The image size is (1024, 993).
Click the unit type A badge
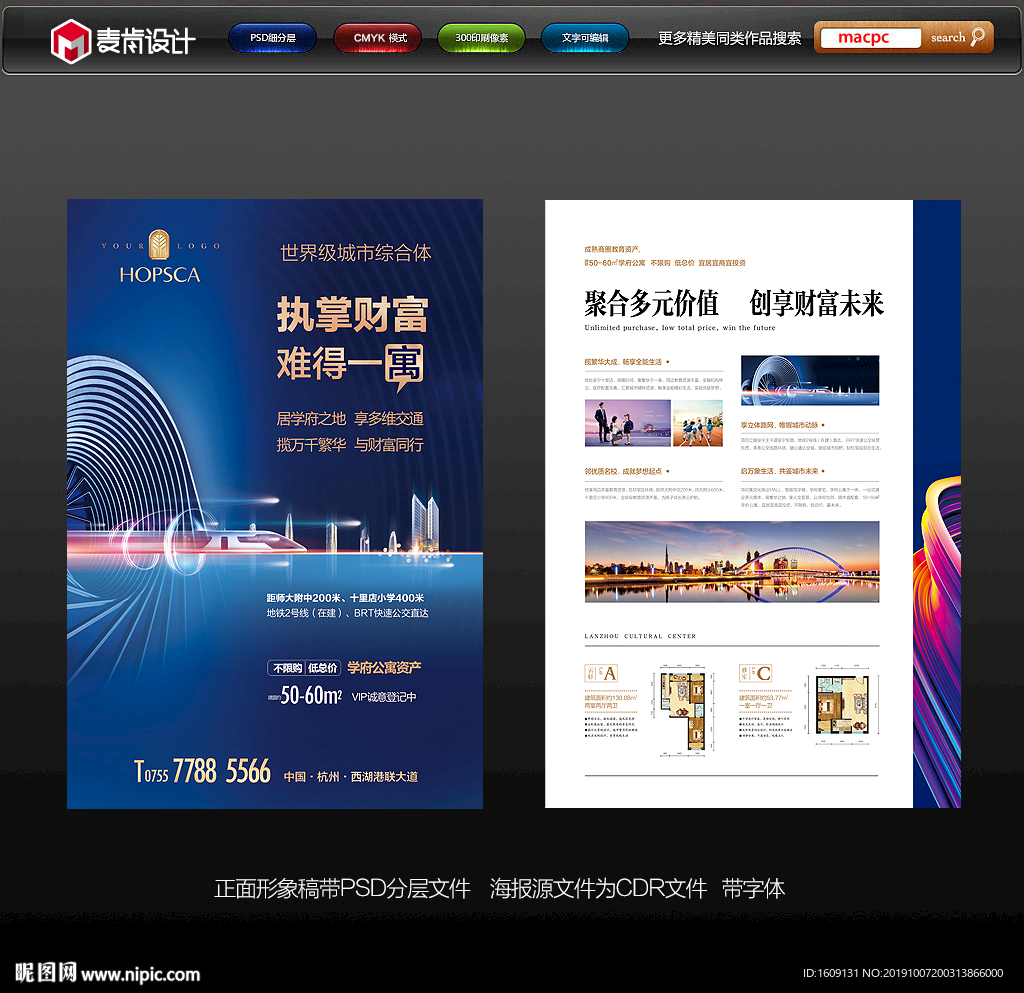[610, 673]
